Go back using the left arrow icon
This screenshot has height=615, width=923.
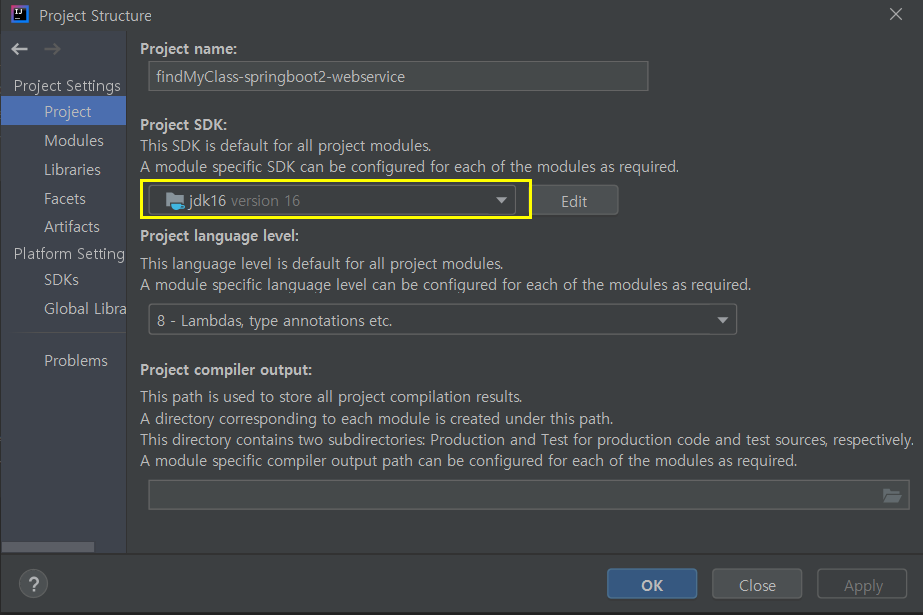tap(19, 49)
